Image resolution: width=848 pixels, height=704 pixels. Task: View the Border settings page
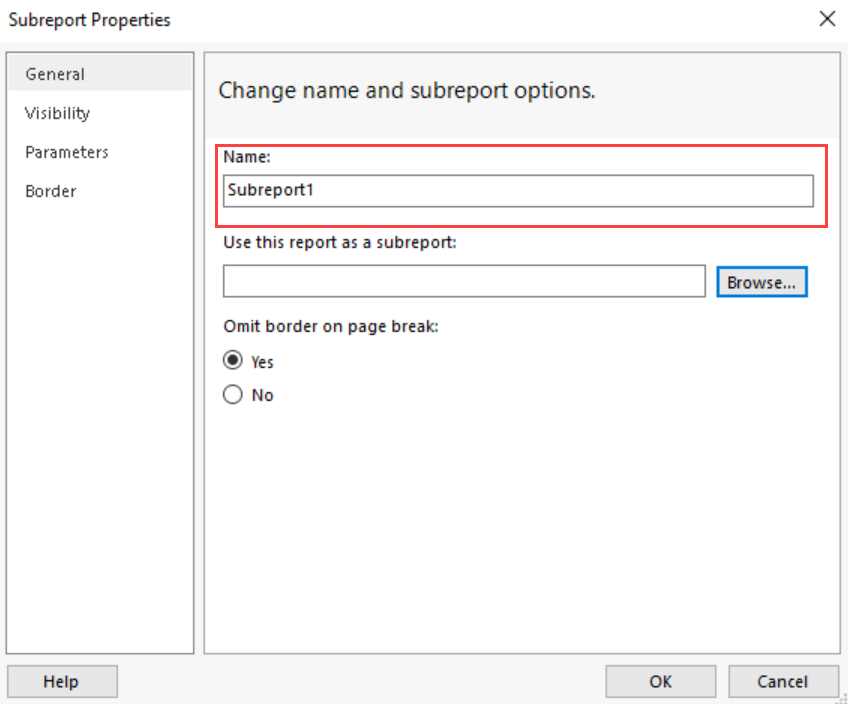pyautogui.click(x=50, y=191)
